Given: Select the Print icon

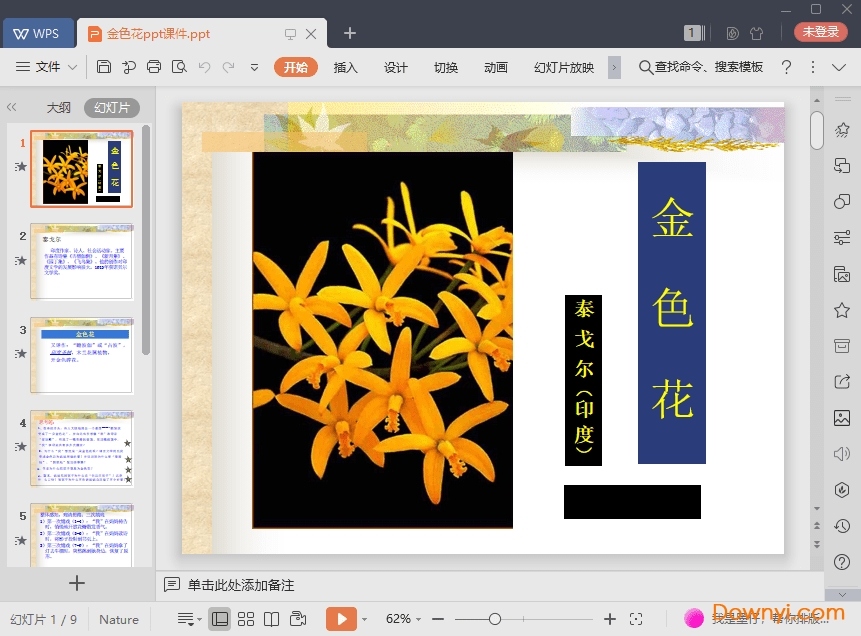Looking at the screenshot, I should [153, 67].
